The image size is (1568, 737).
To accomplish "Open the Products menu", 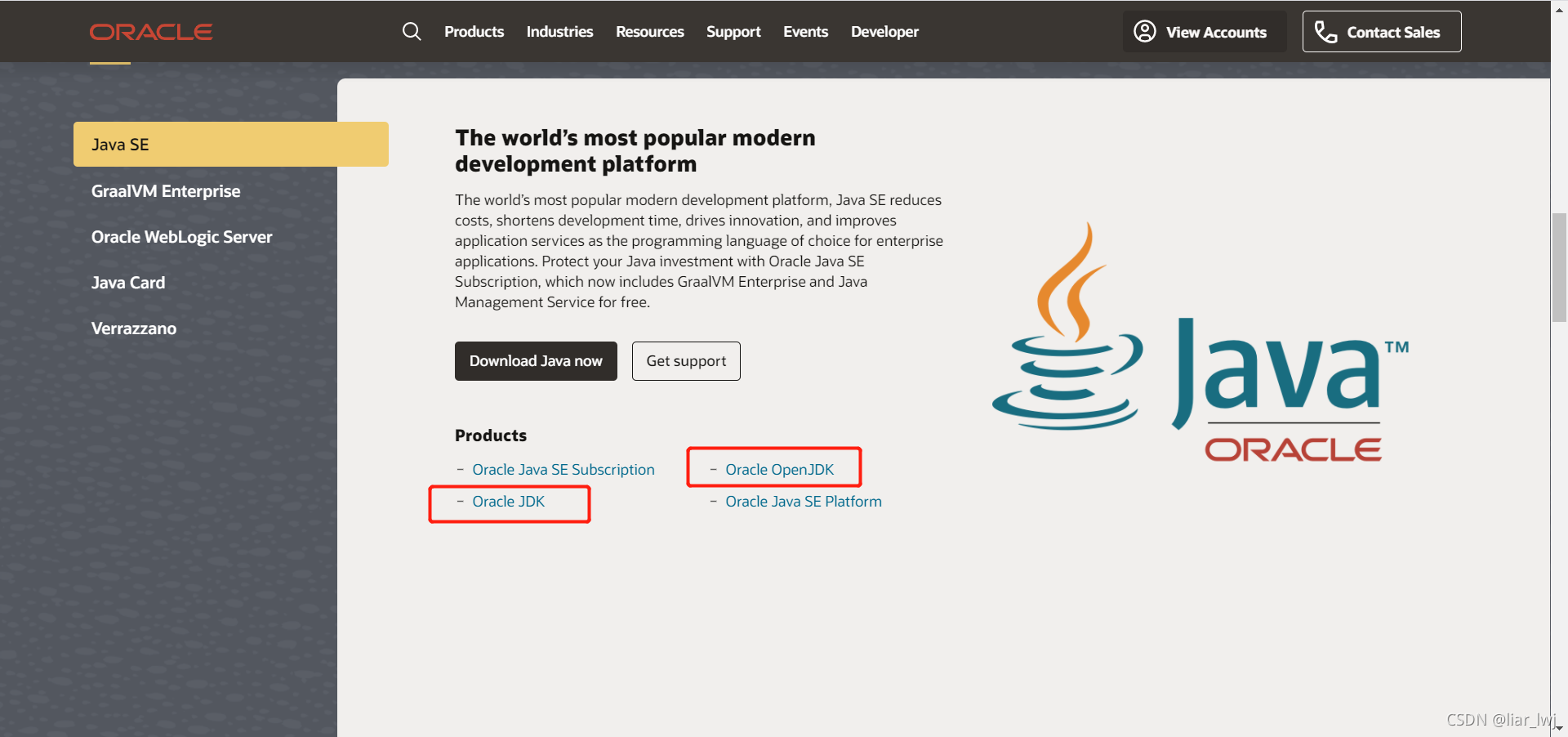I will tap(474, 32).
